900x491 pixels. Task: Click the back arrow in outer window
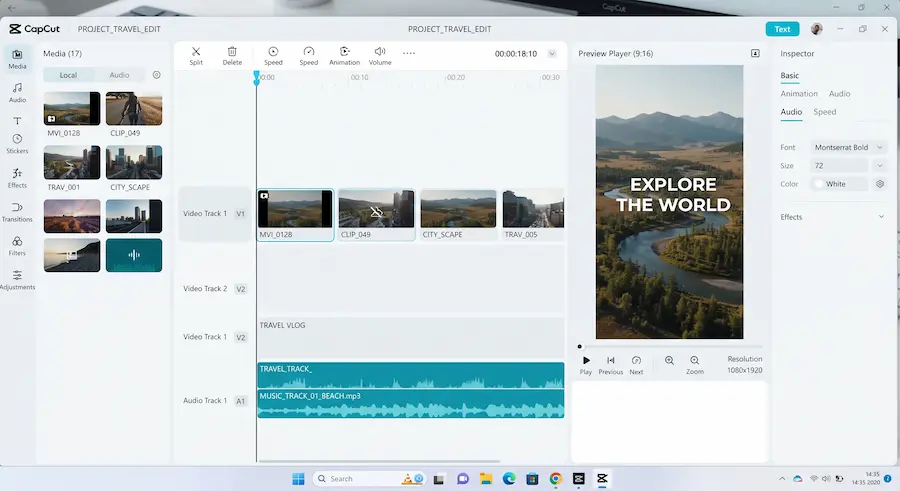coord(12,7)
